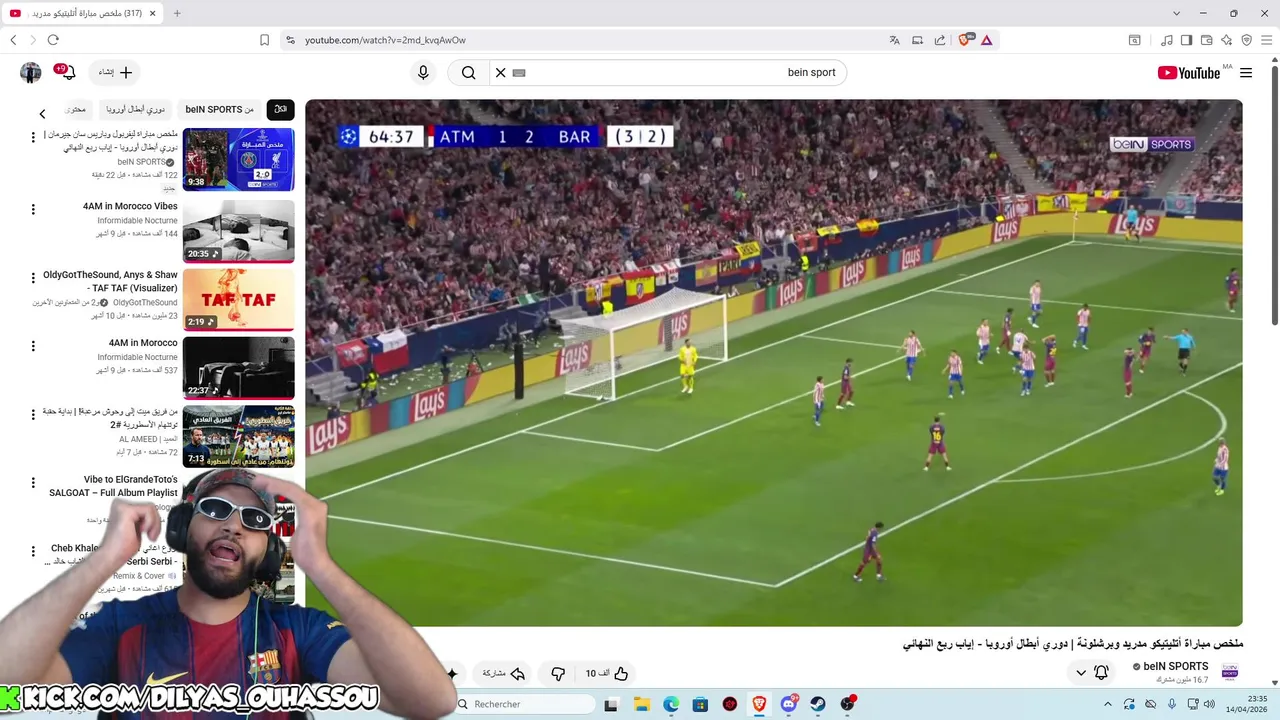Open the tab search dropdown arrow

pos(1176,13)
